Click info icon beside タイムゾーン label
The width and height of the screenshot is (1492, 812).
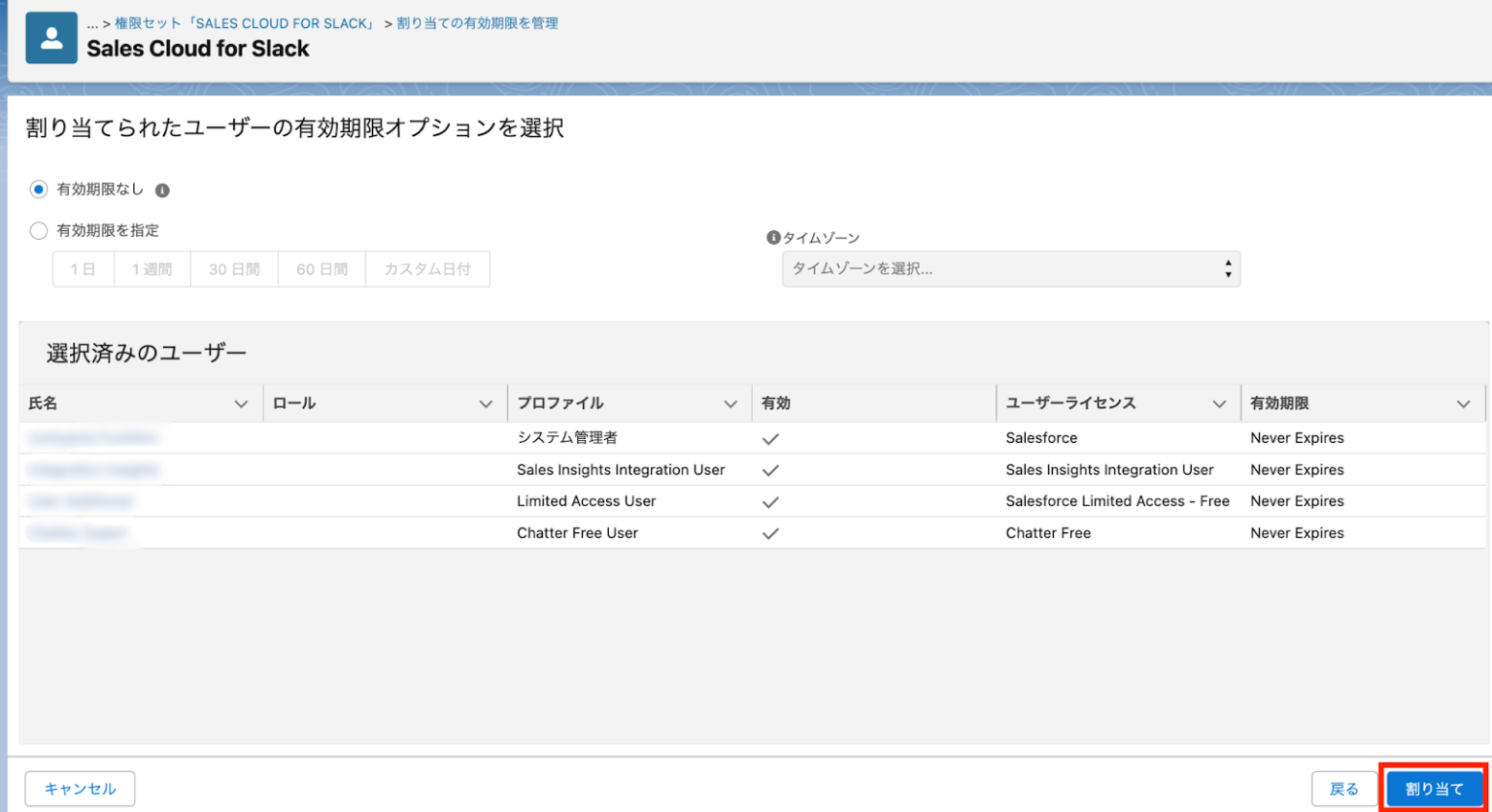pyautogui.click(x=773, y=238)
